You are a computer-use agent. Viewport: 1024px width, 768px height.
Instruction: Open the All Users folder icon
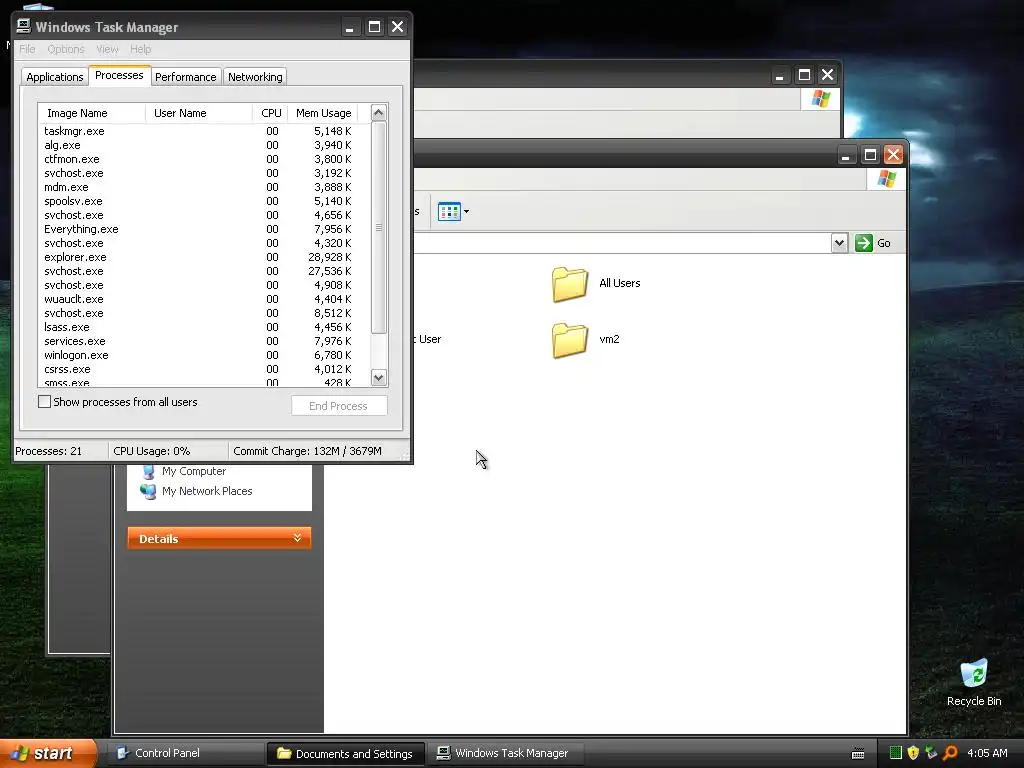(569, 284)
